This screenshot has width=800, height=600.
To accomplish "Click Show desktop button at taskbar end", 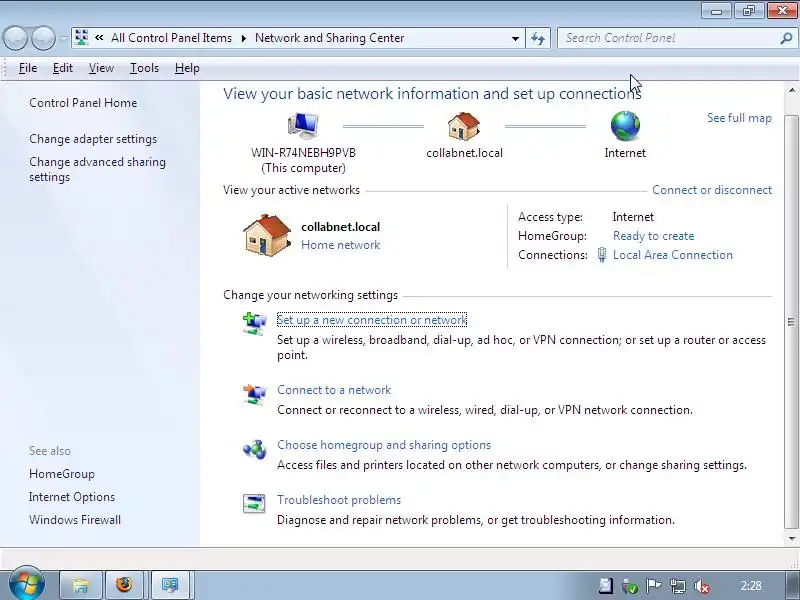I will (793, 585).
